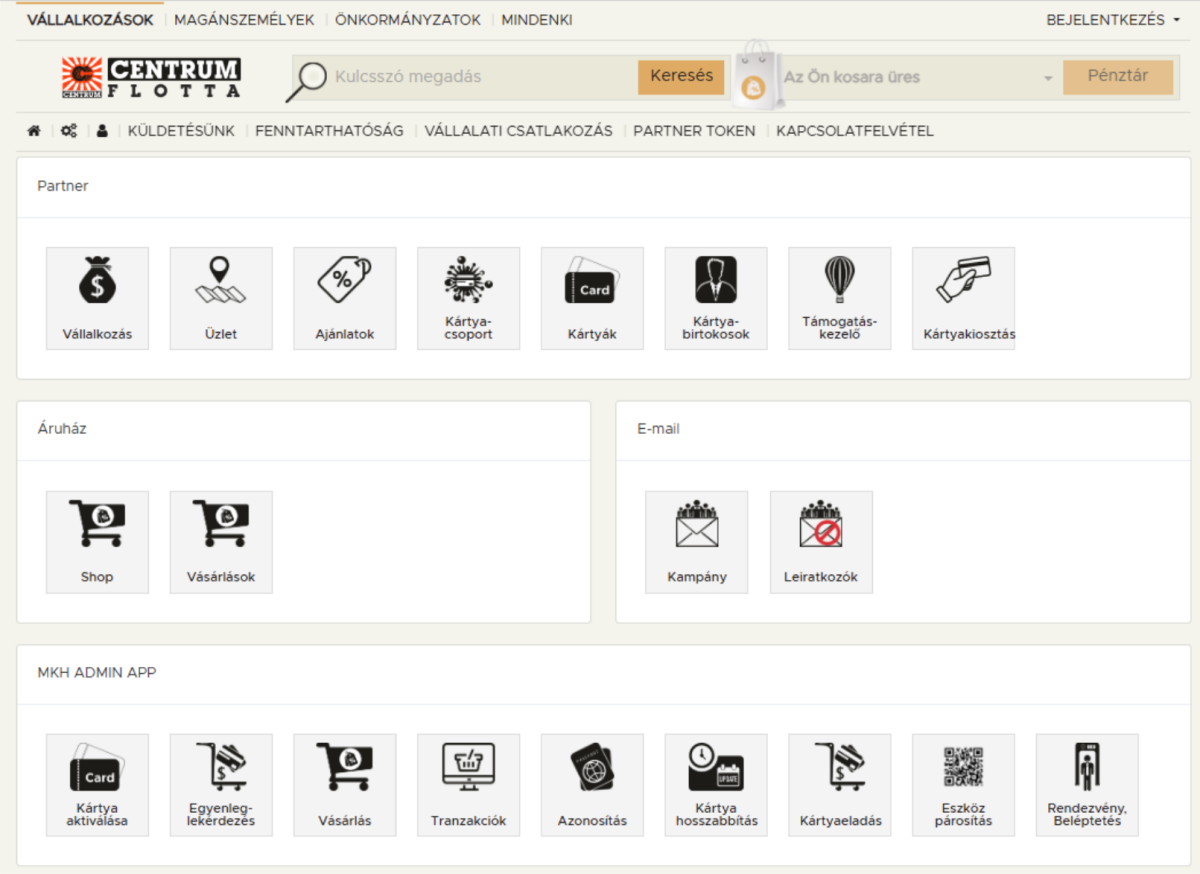Open Rendezvény, Beléptetés gate icon
This screenshot has height=874, width=1200.
(x=1086, y=768)
